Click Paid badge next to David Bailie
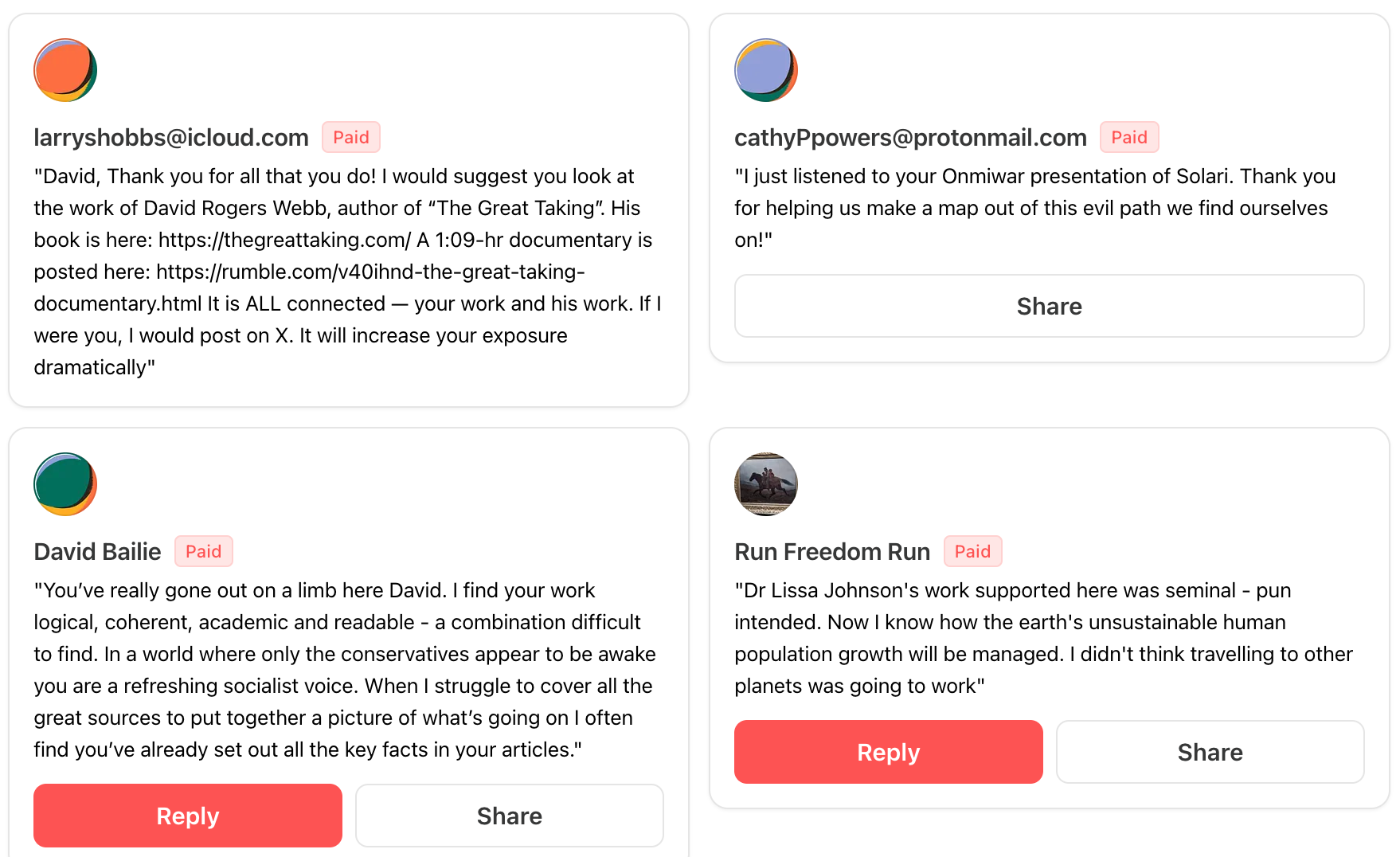 pos(204,551)
